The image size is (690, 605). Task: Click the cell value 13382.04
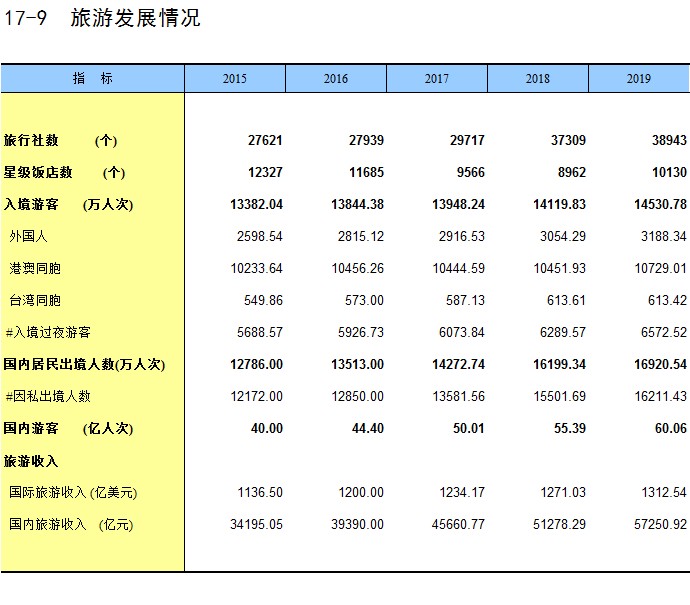(256, 205)
